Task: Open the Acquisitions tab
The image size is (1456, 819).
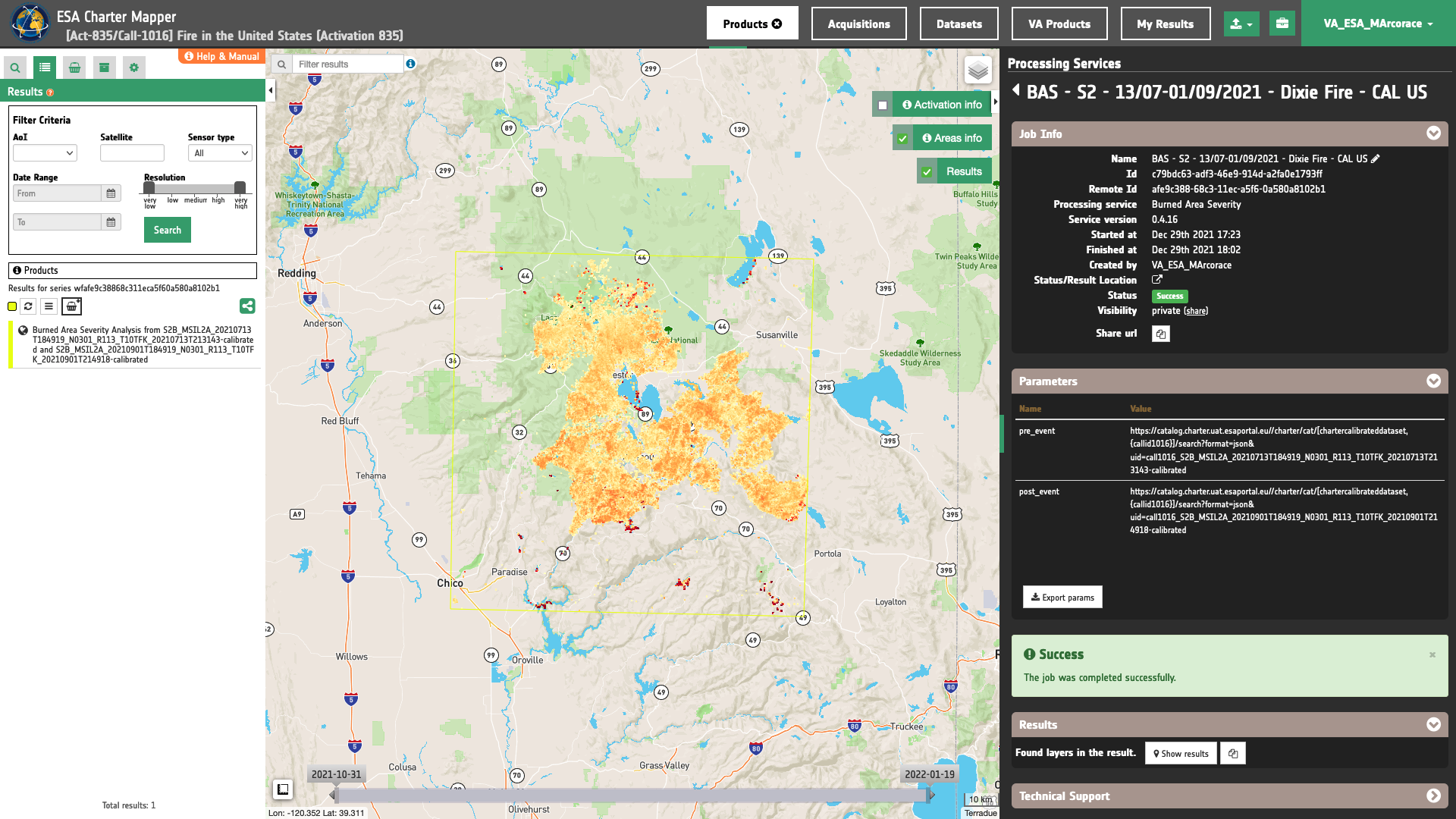Action: point(859,24)
